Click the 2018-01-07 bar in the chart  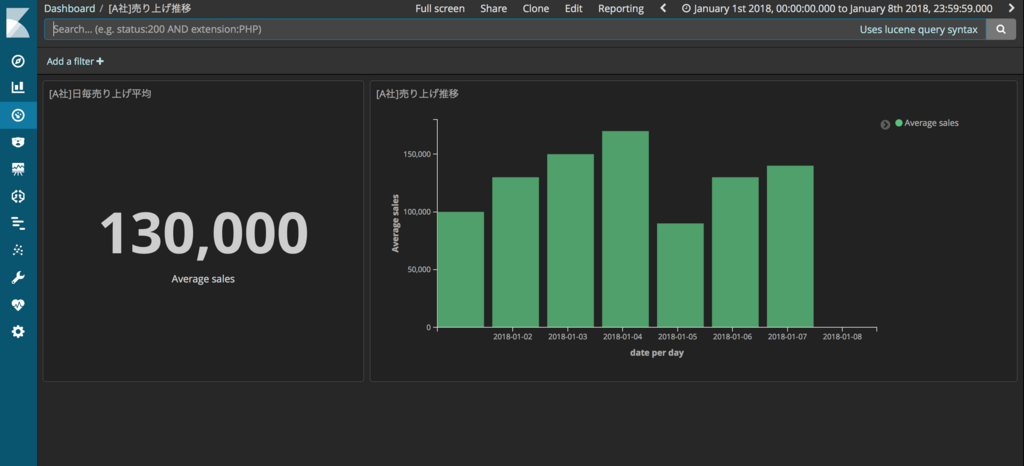click(790, 247)
